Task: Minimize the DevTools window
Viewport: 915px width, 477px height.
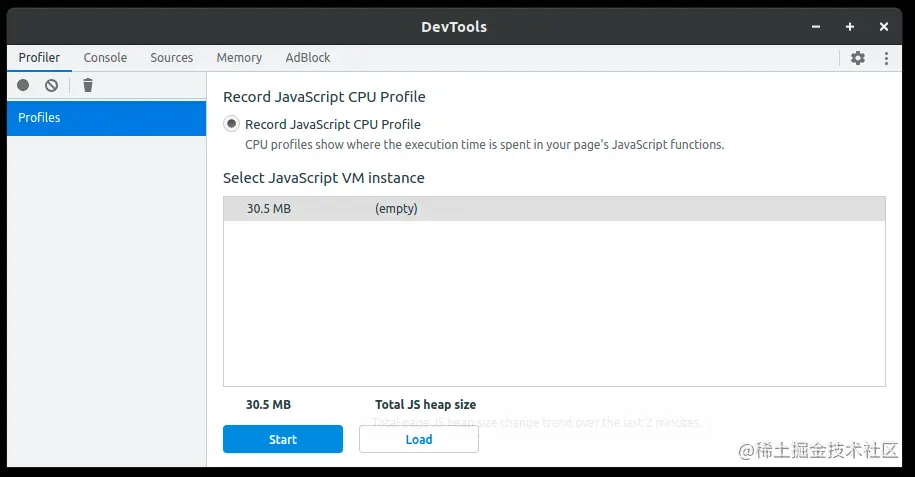Action: click(x=816, y=27)
